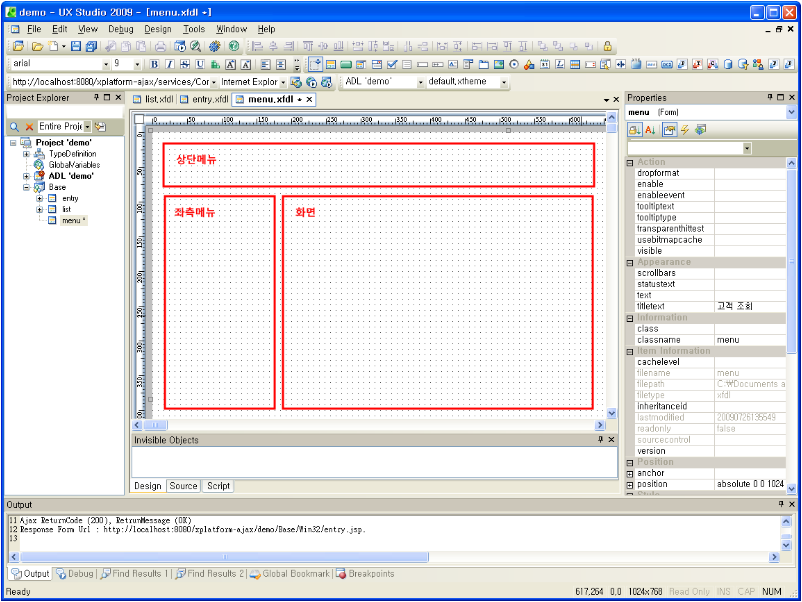Open the Tools menu
Image resolution: width=802 pixels, height=602 pixels.
pyautogui.click(x=194, y=29)
